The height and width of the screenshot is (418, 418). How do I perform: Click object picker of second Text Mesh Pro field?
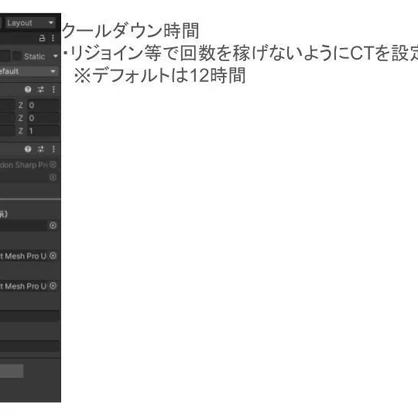53,286
